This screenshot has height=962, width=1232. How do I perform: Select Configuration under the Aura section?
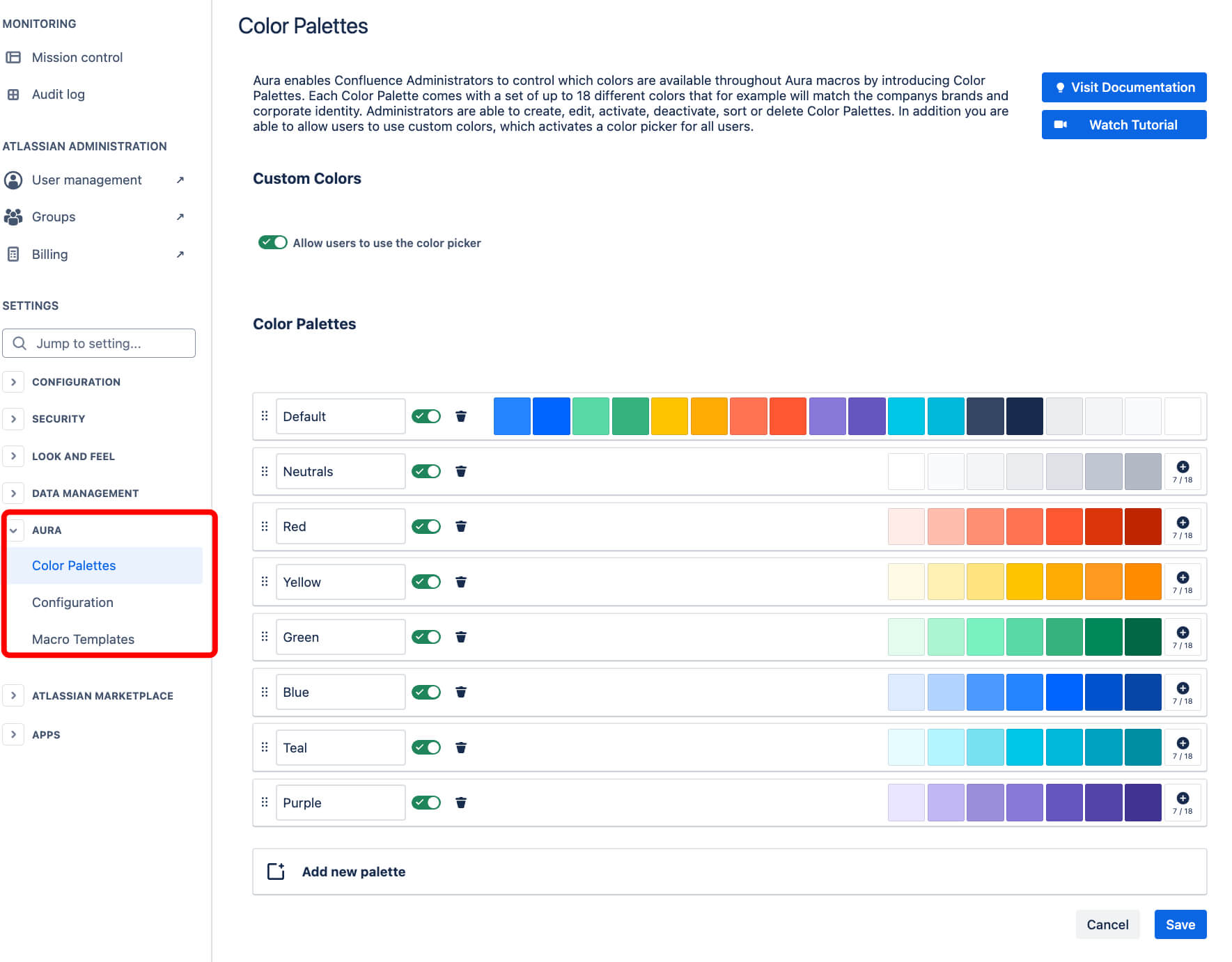click(72, 602)
